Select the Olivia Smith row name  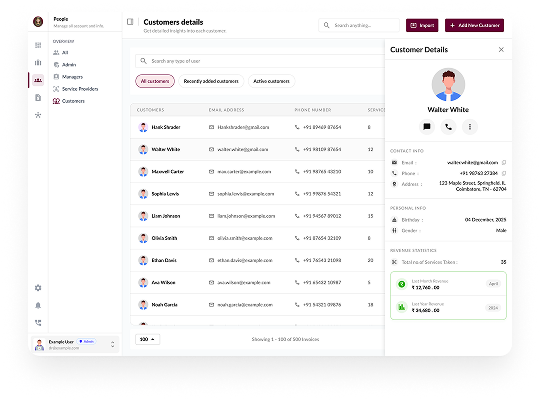pos(164,238)
